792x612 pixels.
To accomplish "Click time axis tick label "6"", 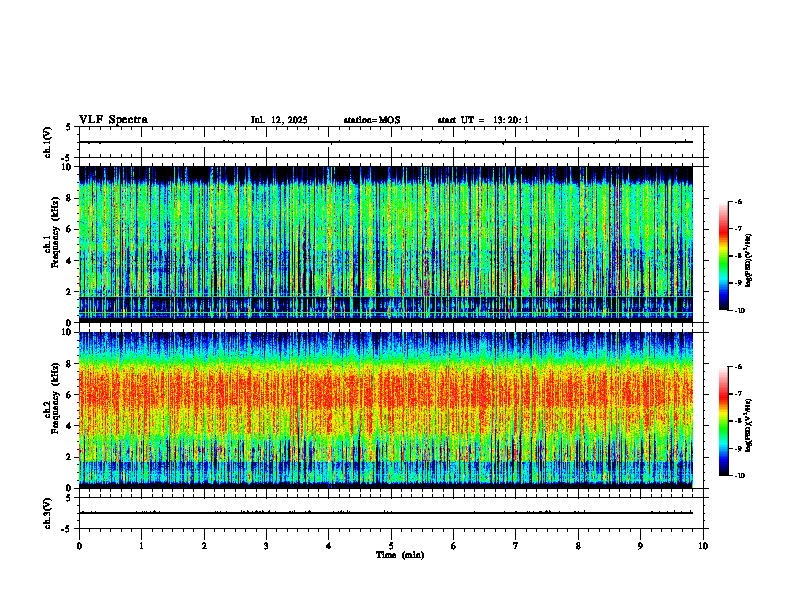I will click(454, 546).
